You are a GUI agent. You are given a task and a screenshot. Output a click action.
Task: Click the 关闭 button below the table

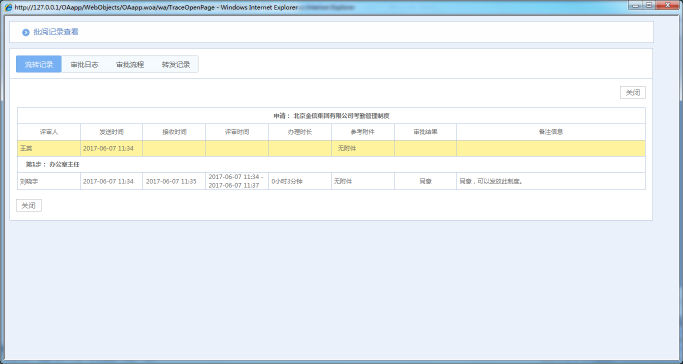pos(29,206)
